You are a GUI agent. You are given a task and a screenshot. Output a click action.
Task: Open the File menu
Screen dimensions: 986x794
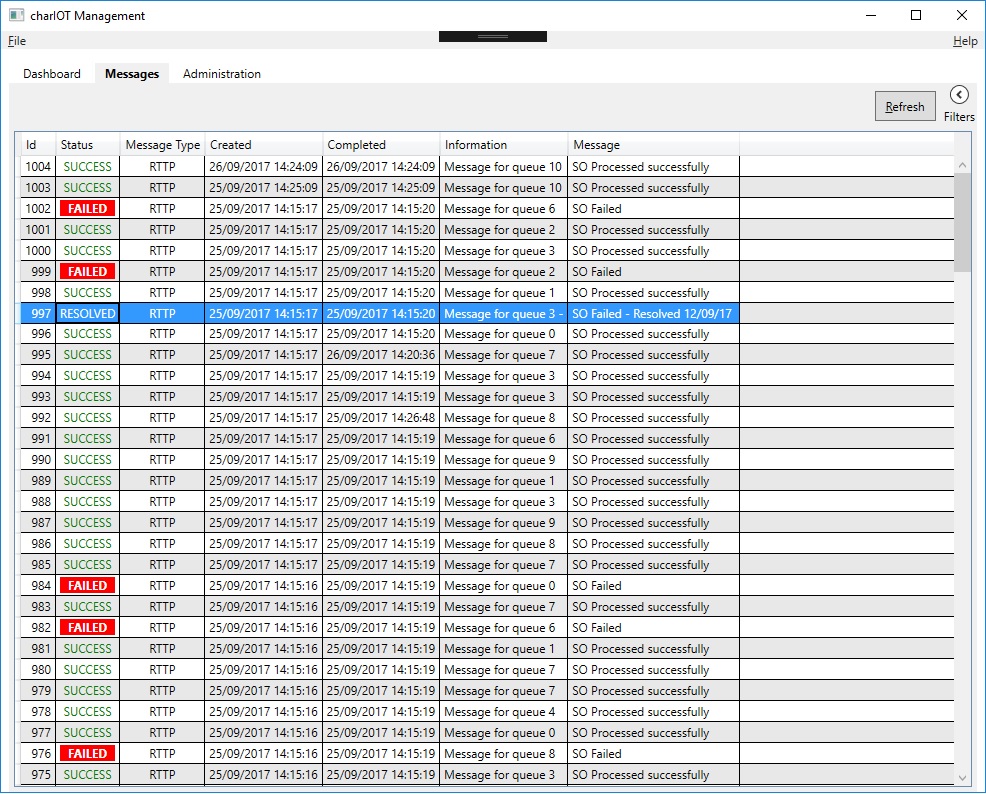coord(17,41)
